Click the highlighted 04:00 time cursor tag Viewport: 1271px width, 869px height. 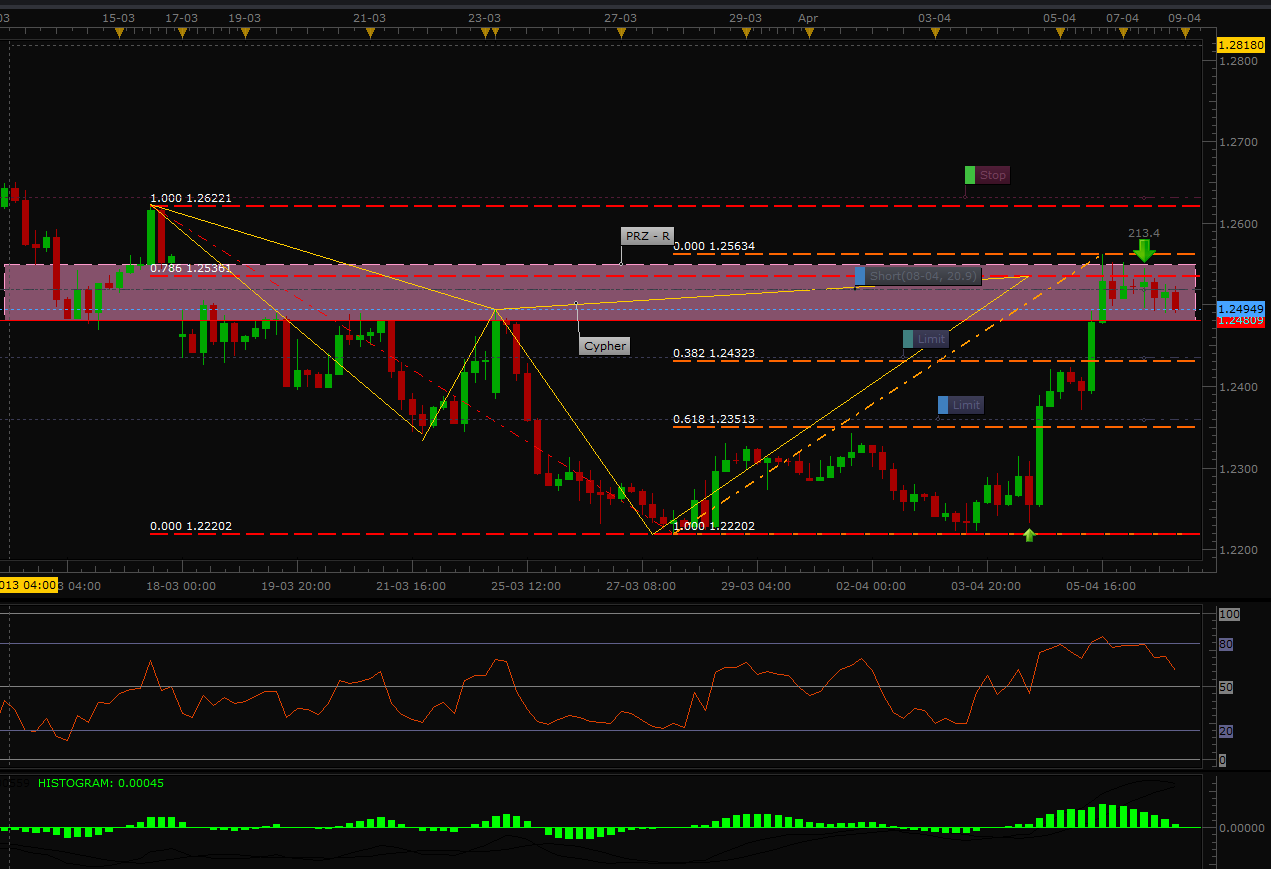[29, 586]
